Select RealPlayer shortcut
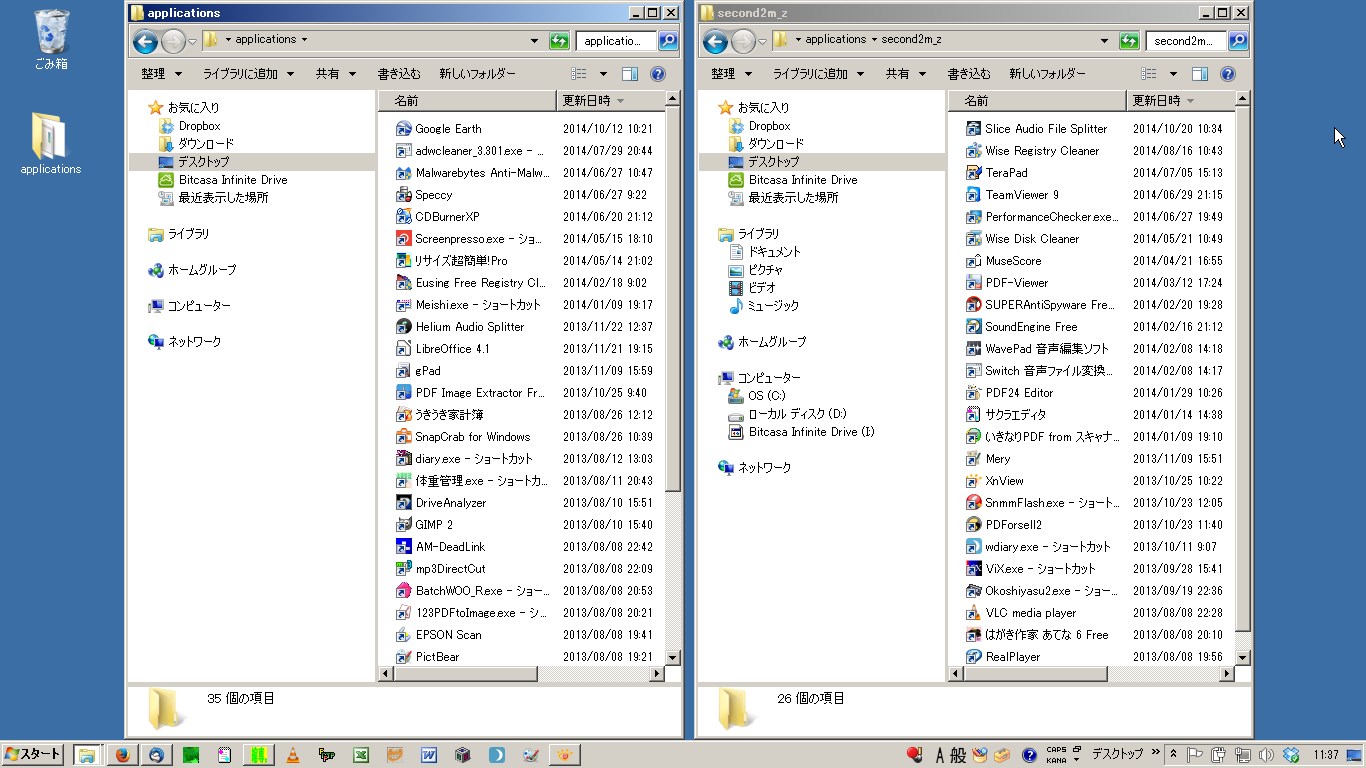The width and height of the screenshot is (1366, 768). point(1004,657)
